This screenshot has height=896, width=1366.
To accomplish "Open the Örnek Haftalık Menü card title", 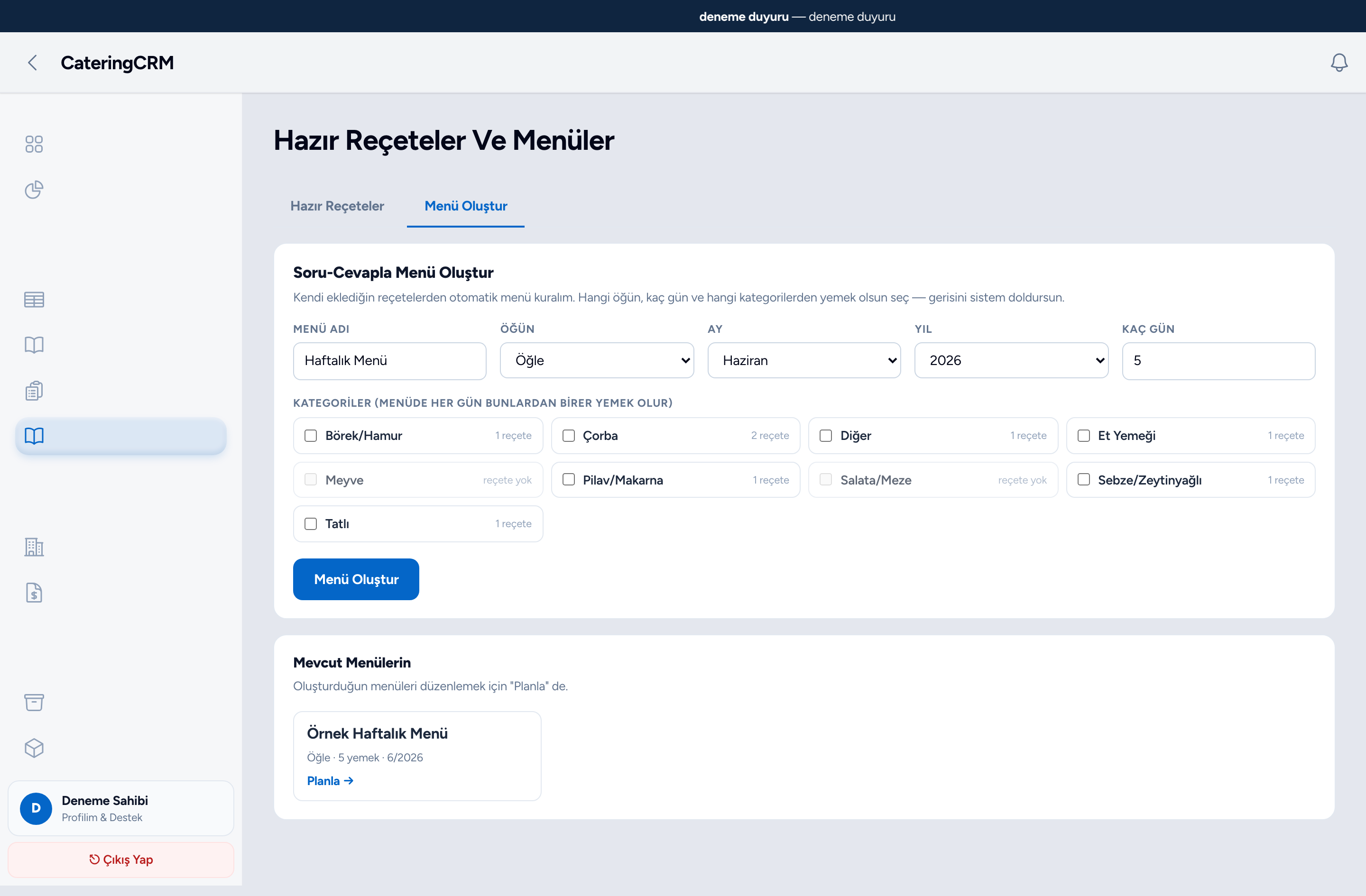I will [377, 733].
